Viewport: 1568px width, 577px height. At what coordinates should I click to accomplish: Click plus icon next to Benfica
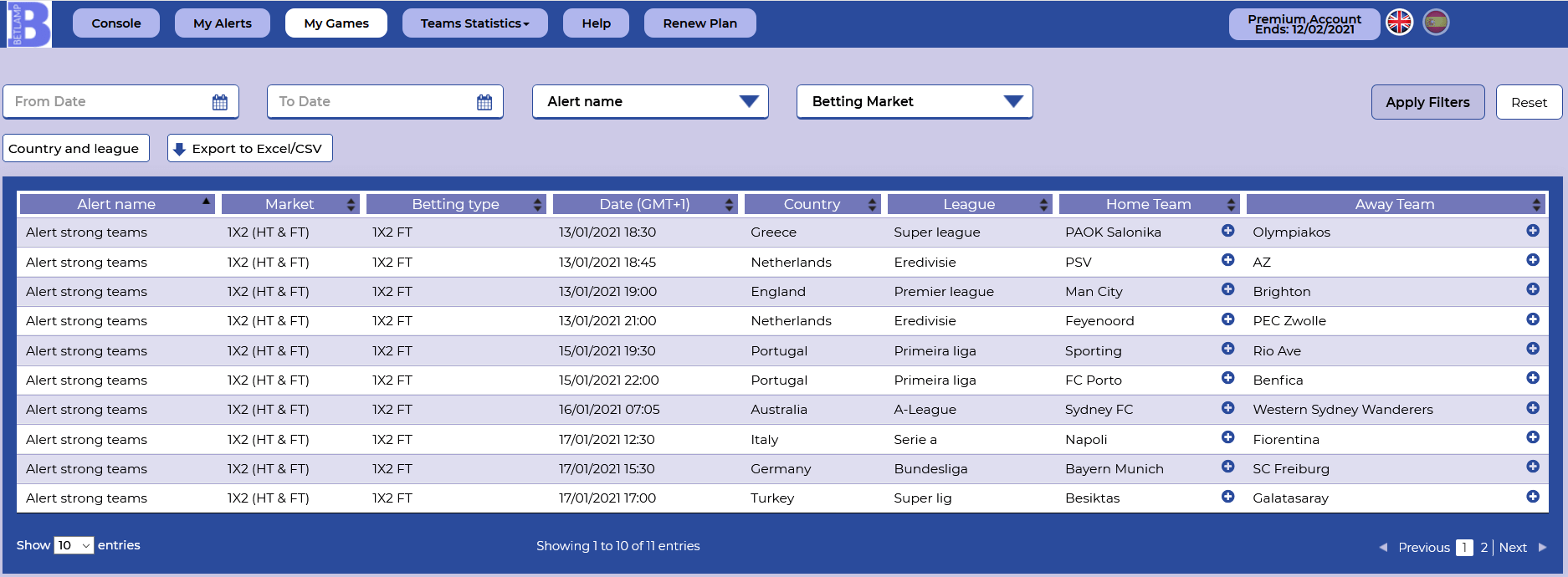[1533, 378]
